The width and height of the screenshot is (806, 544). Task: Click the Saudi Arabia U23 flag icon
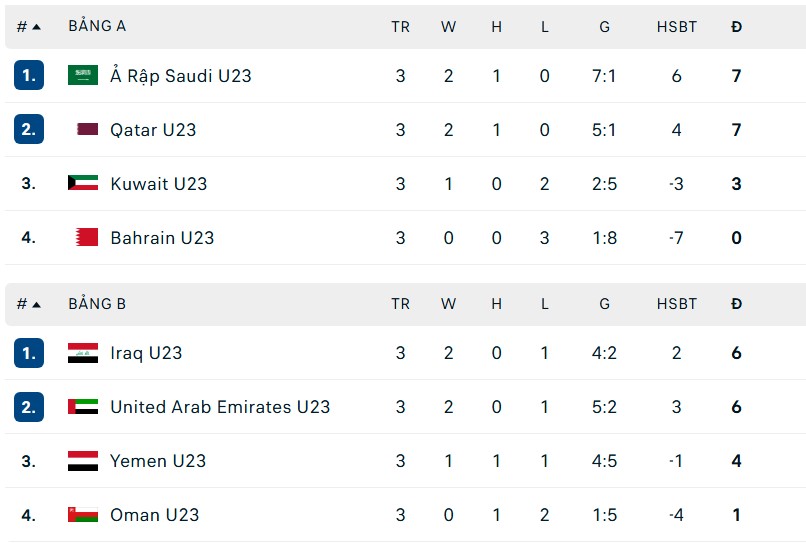click(83, 75)
